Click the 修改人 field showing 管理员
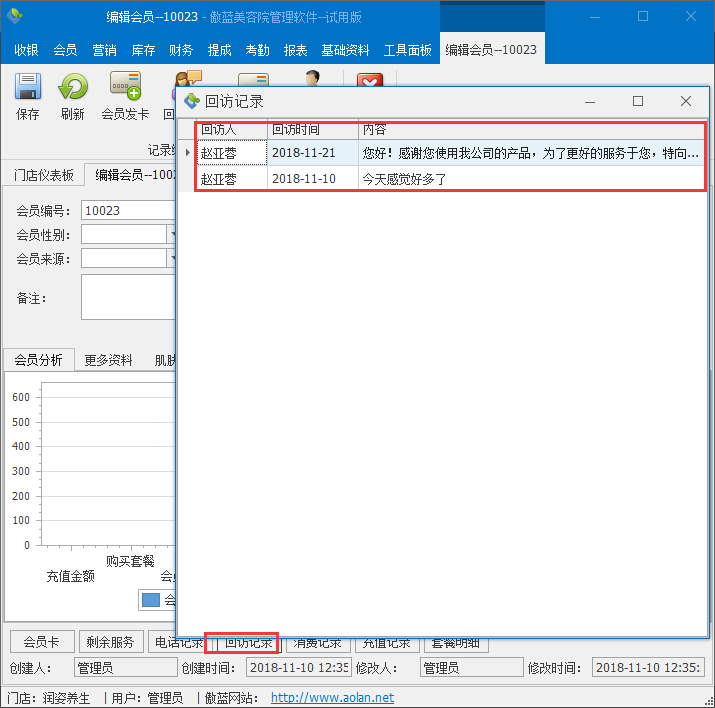715x708 pixels. click(x=471, y=668)
